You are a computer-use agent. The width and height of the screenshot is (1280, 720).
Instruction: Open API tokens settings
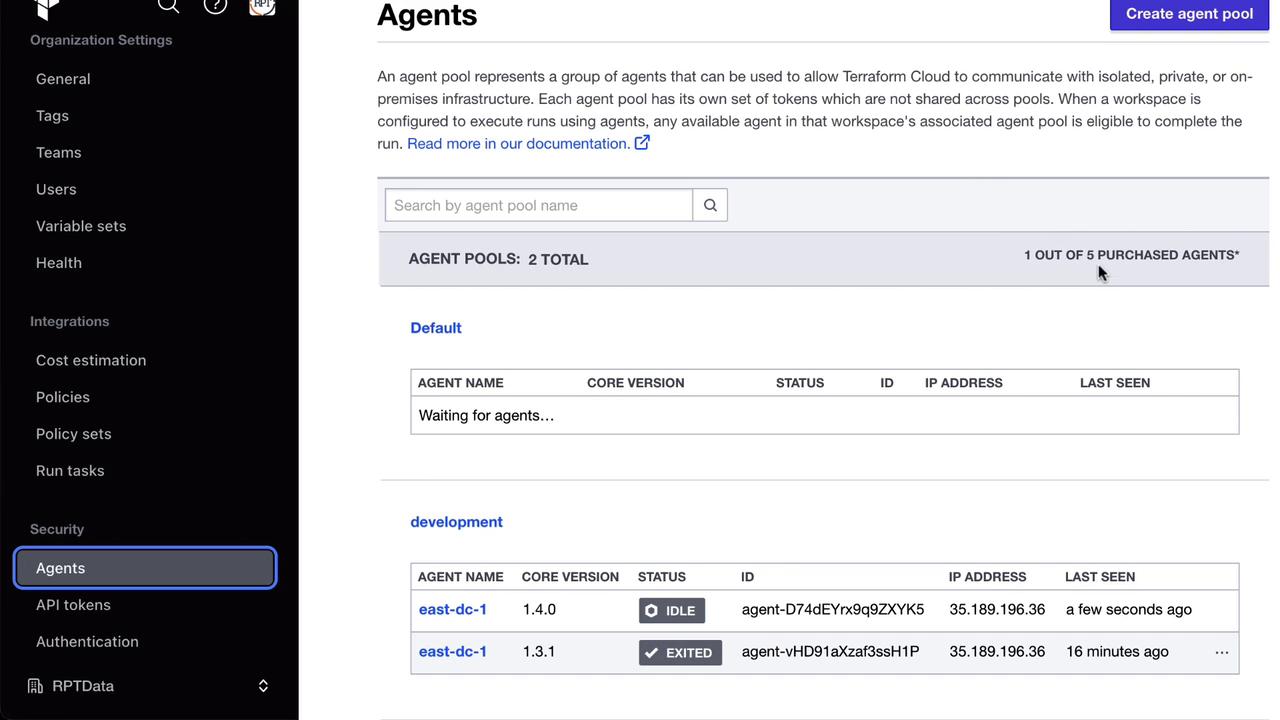pyautogui.click(x=73, y=605)
